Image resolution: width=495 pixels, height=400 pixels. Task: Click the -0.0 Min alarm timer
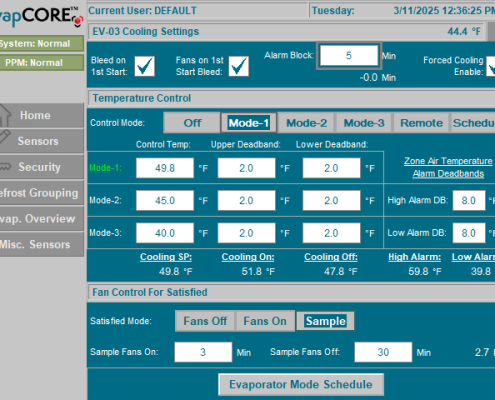378,78
